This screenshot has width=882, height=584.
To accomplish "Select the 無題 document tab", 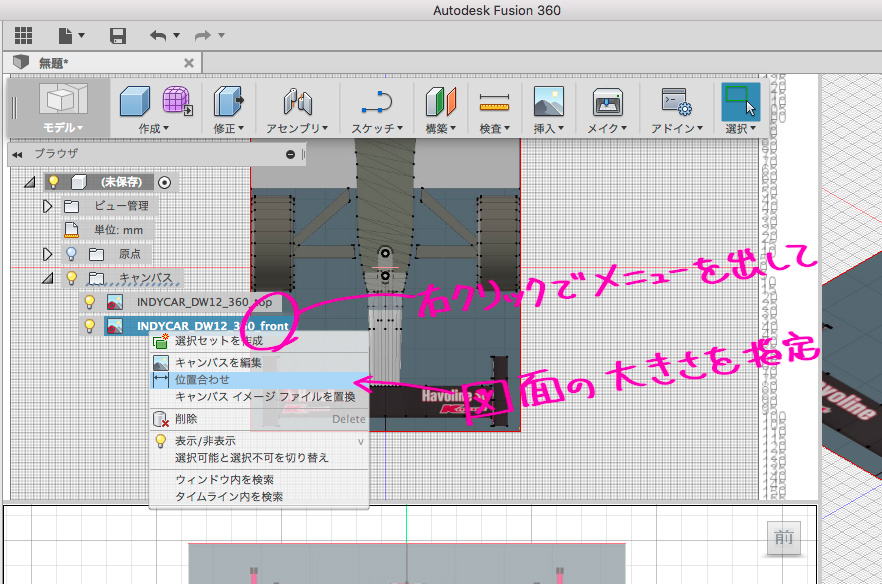I will coord(103,63).
